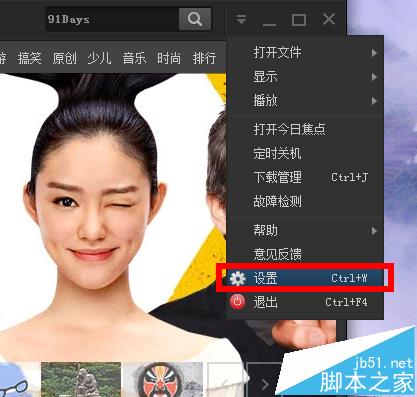The height and width of the screenshot is (397, 417).
Task: Switch to the 排行 category tab
Action: tap(204, 58)
